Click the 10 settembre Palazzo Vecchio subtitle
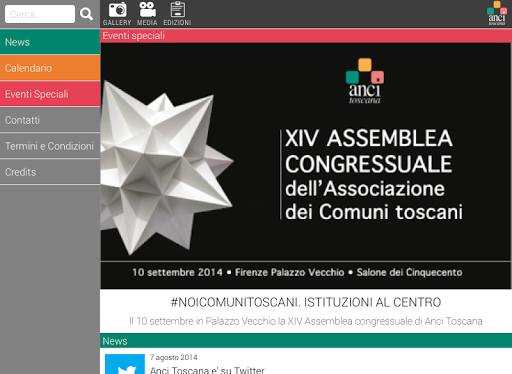This screenshot has width=512, height=374. pyautogui.click(x=306, y=321)
